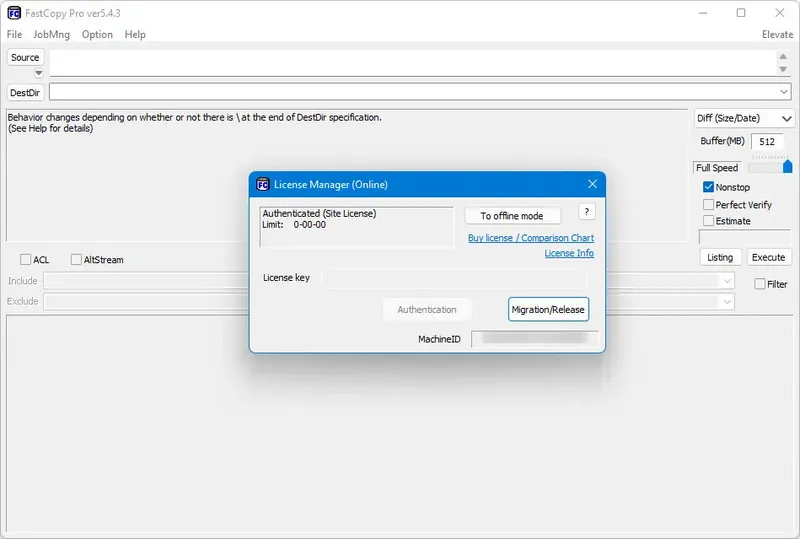The image size is (800, 539).
Task: Click the Full Speed slider handle
Action: 788,166
